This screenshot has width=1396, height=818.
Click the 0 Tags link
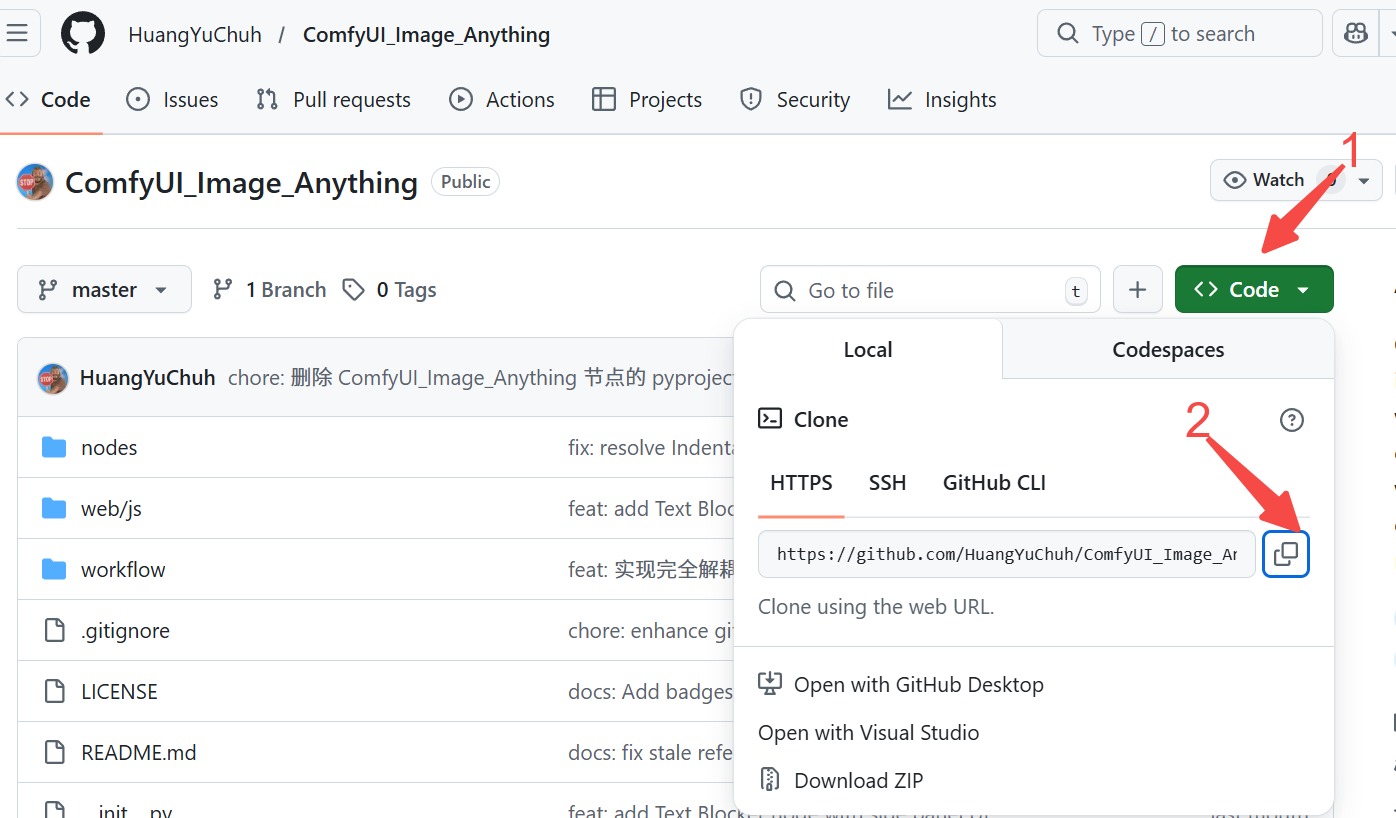tap(389, 290)
